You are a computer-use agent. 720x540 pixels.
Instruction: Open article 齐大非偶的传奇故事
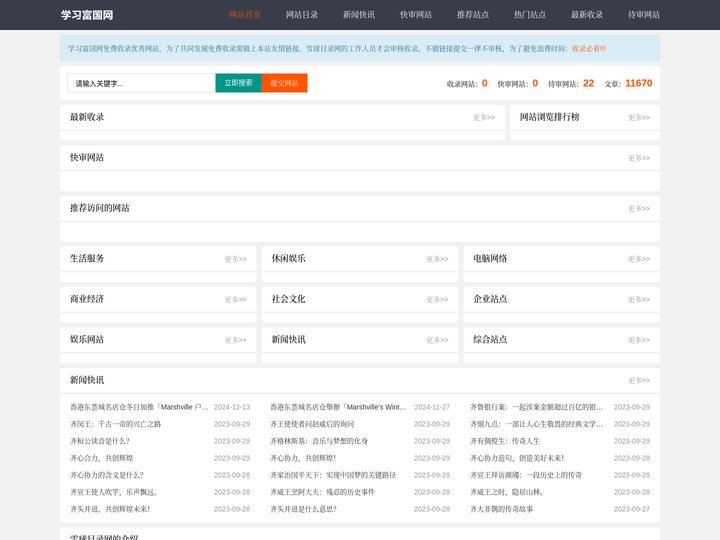(501, 509)
